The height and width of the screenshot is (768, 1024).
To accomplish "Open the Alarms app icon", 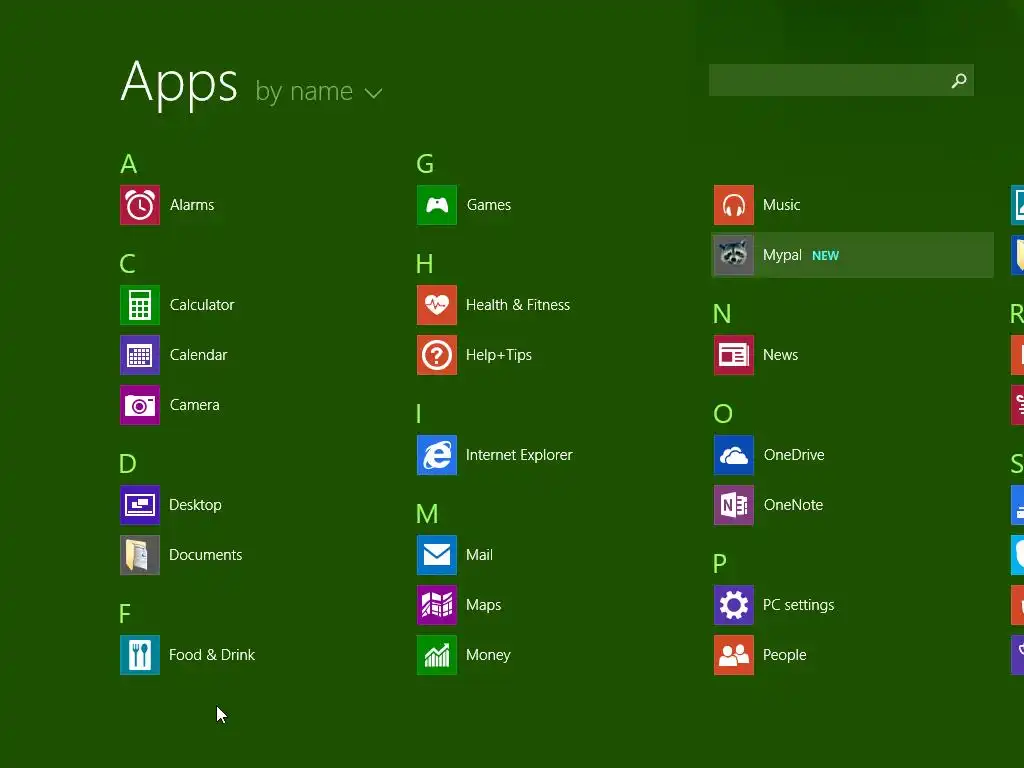I will pyautogui.click(x=140, y=205).
